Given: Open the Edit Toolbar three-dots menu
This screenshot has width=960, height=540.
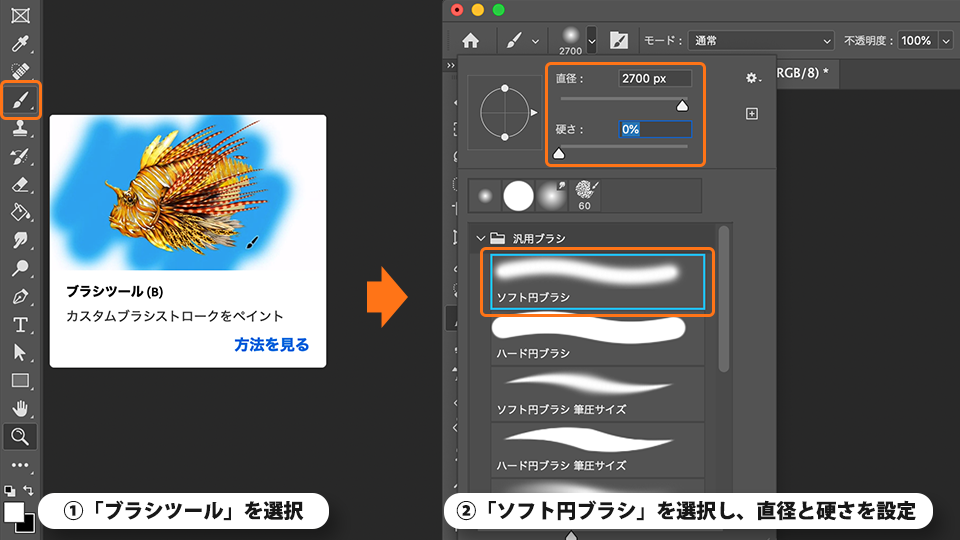Looking at the screenshot, I should 20,465.
